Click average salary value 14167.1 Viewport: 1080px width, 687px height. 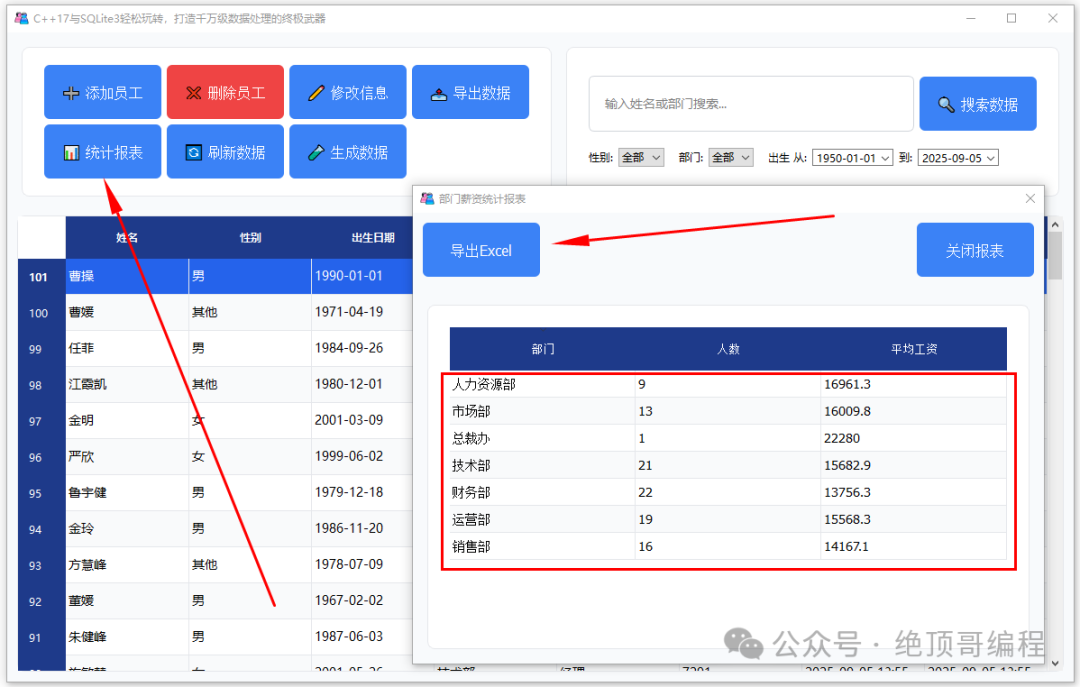click(847, 546)
